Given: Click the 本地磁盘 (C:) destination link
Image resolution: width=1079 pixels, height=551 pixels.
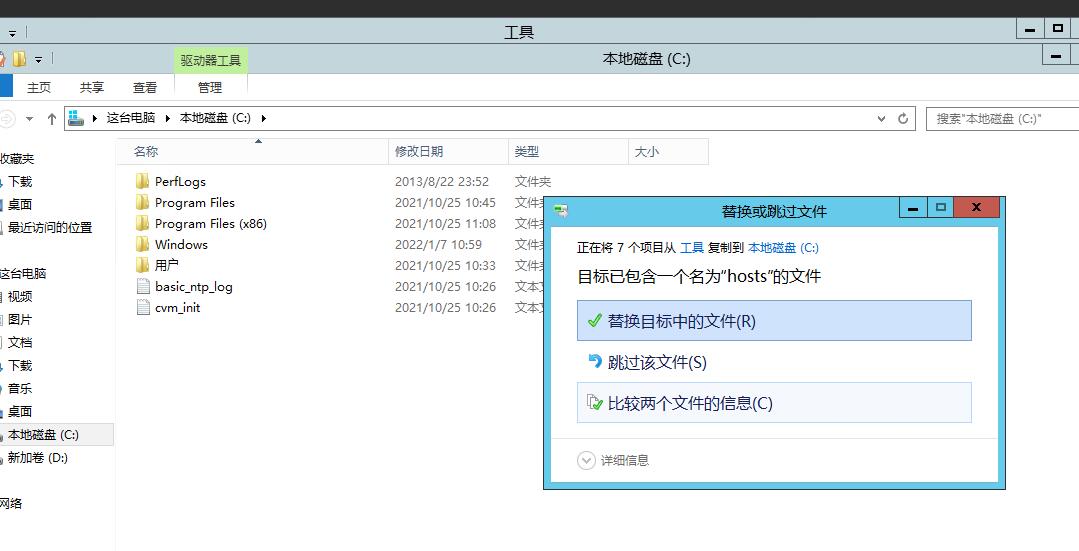Looking at the screenshot, I should 783,247.
